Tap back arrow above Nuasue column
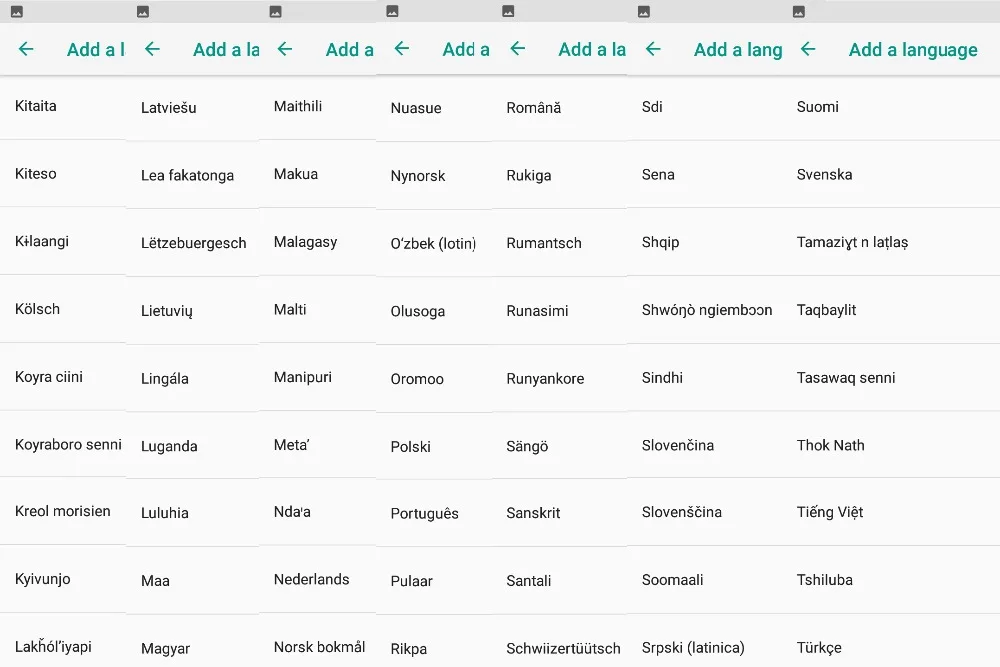The width and height of the screenshot is (1000, 667). click(401, 48)
